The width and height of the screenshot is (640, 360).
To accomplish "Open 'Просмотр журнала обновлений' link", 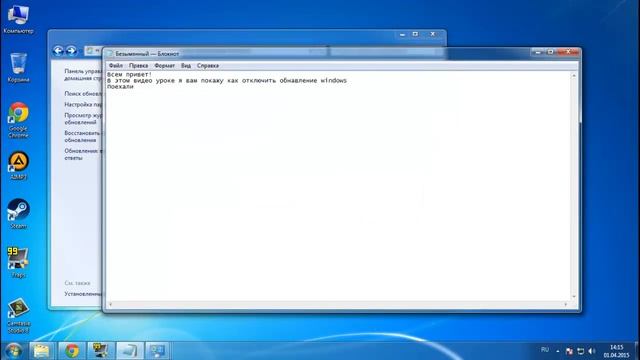I will tap(83, 119).
